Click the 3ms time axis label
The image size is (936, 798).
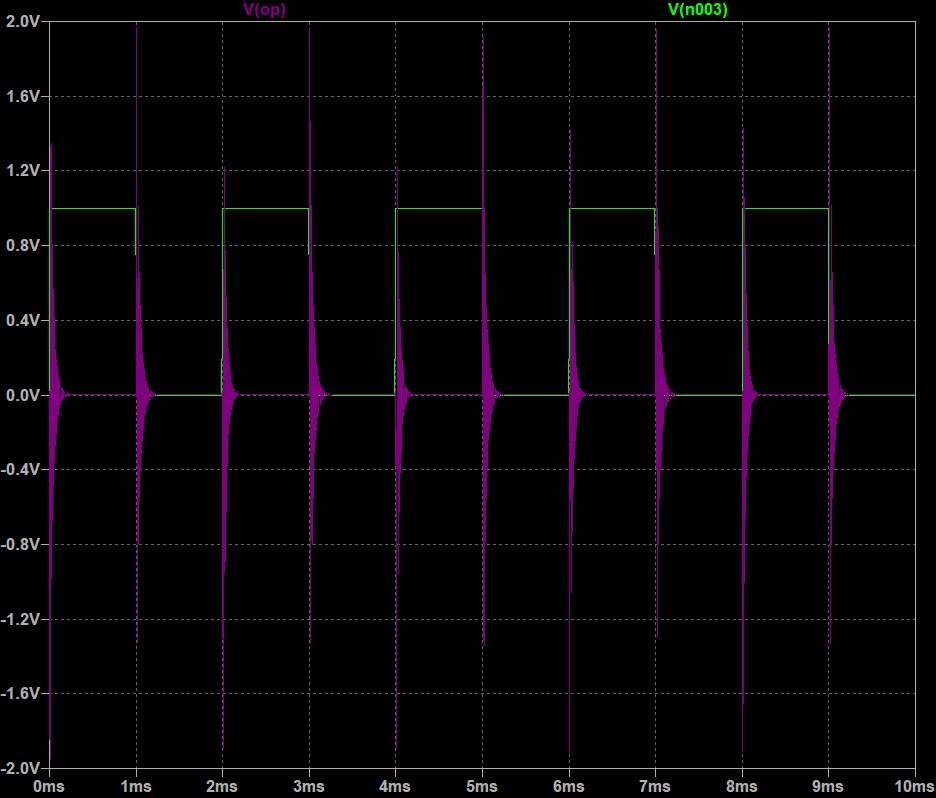(309, 786)
